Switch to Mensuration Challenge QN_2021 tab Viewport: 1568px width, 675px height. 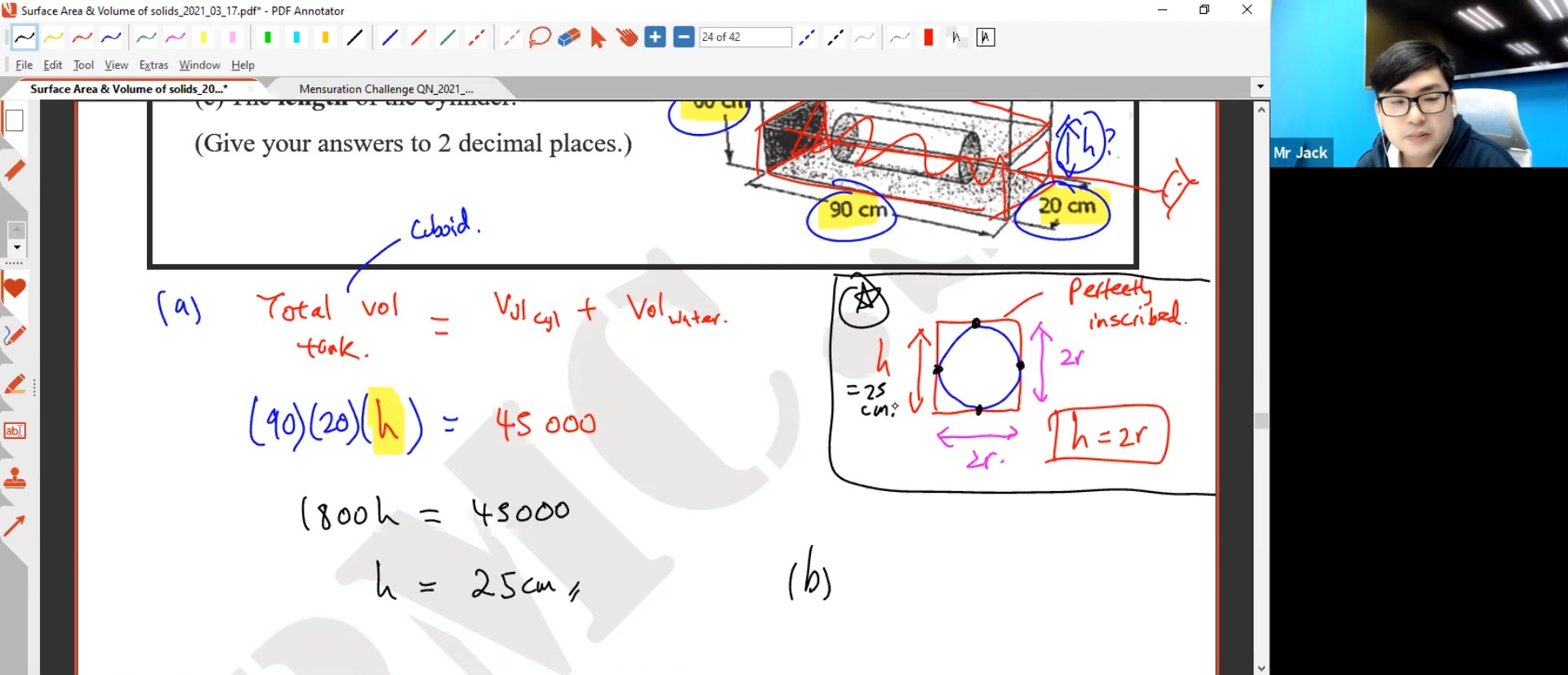point(385,89)
